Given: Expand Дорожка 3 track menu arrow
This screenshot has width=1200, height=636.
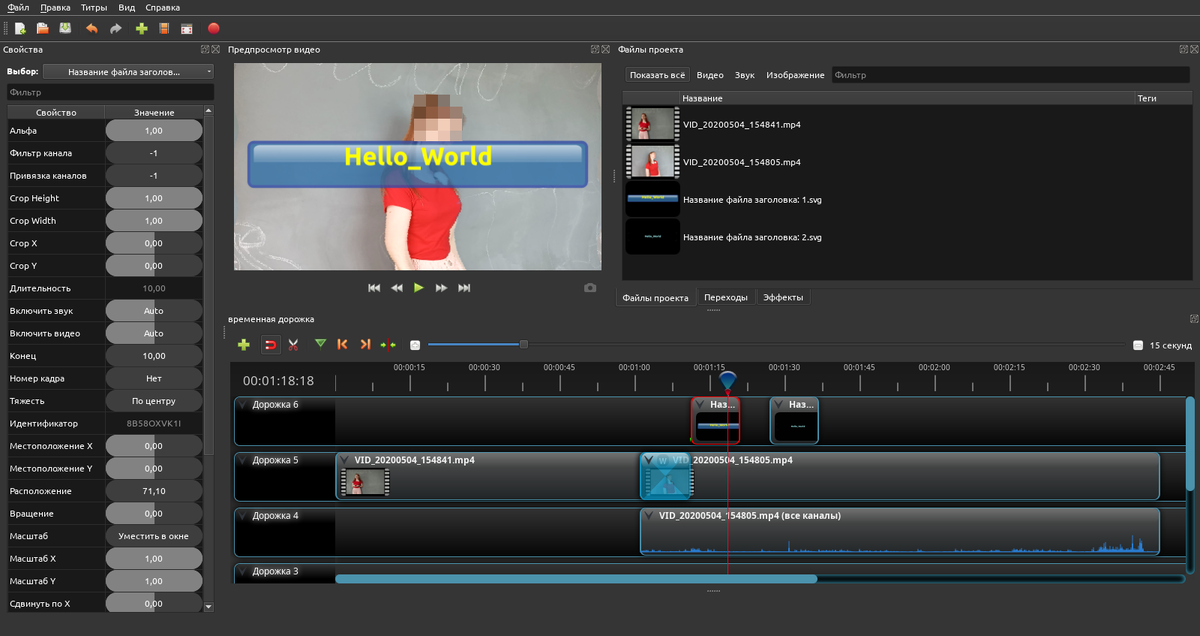Looking at the screenshot, I should pyautogui.click(x=243, y=571).
